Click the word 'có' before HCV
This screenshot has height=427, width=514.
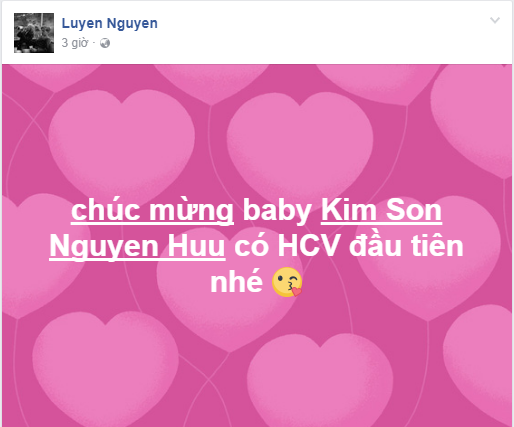[251, 246]
